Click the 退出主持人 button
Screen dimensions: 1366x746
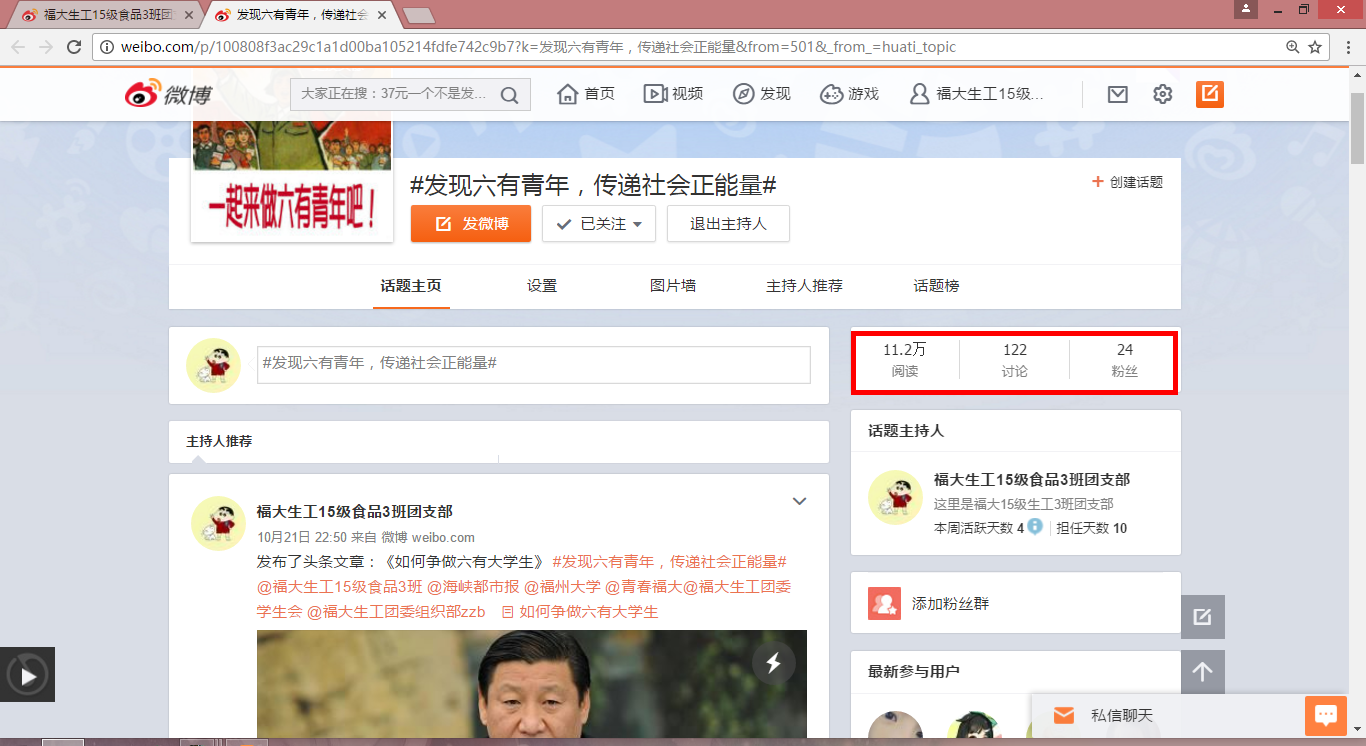click(x=728, y=224)
